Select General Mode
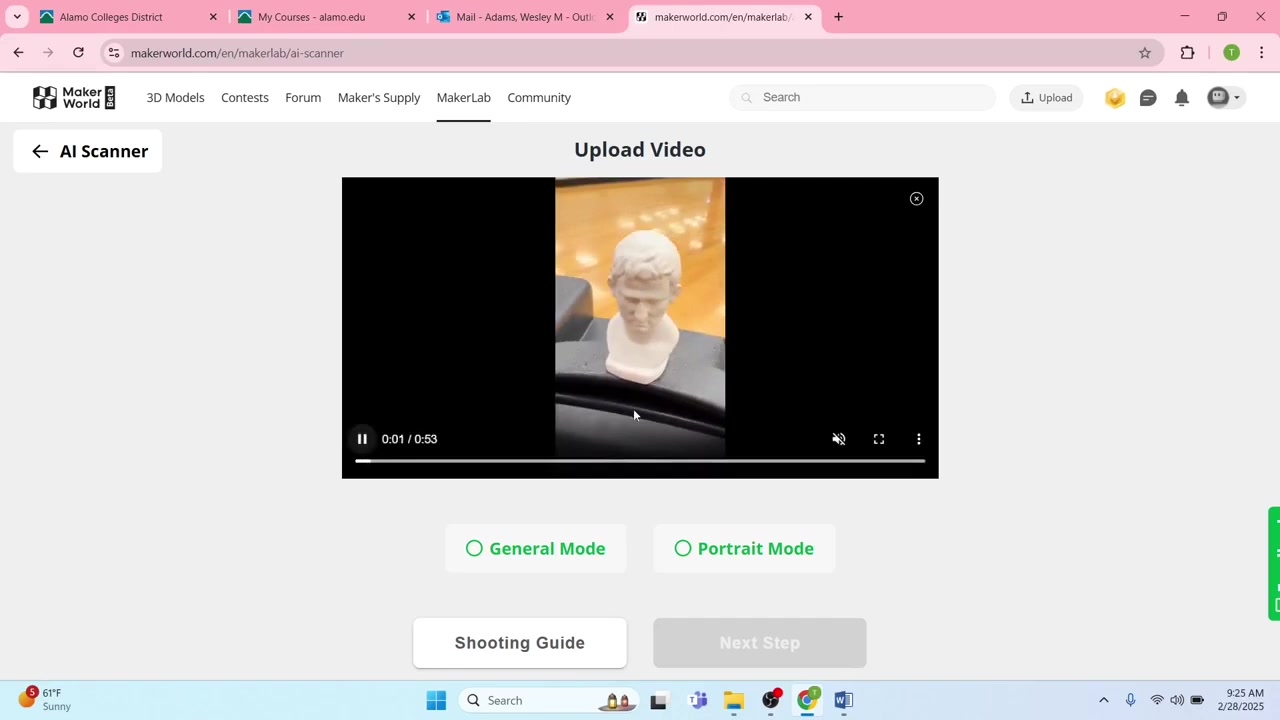 pyautogui.click(x=535, y=548)
